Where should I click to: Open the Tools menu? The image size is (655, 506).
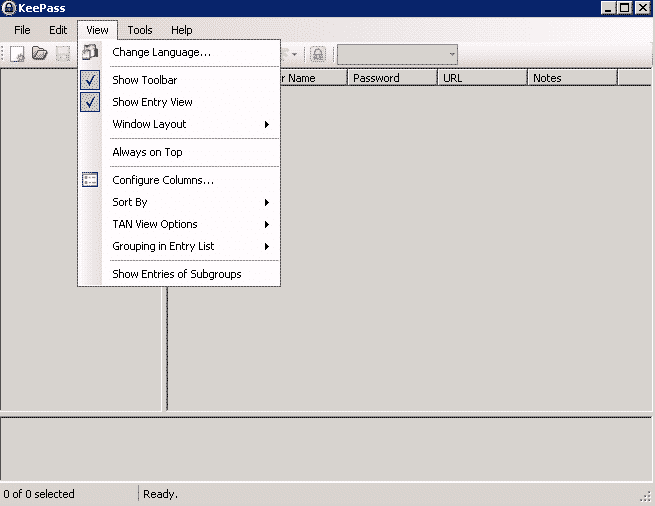[x=140, y=30]
